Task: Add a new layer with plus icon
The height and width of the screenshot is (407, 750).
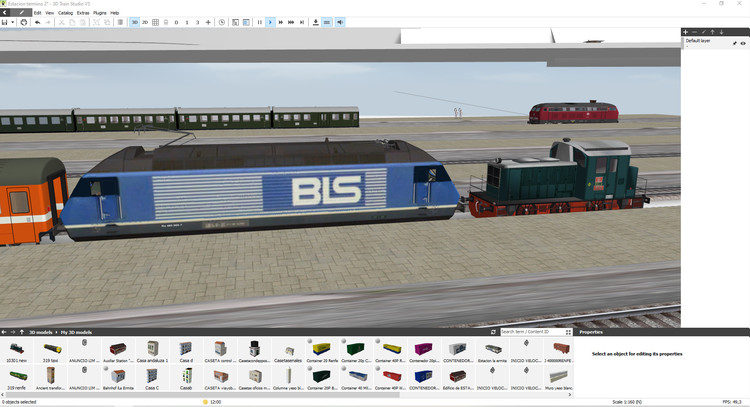Action: pos(685,32)
